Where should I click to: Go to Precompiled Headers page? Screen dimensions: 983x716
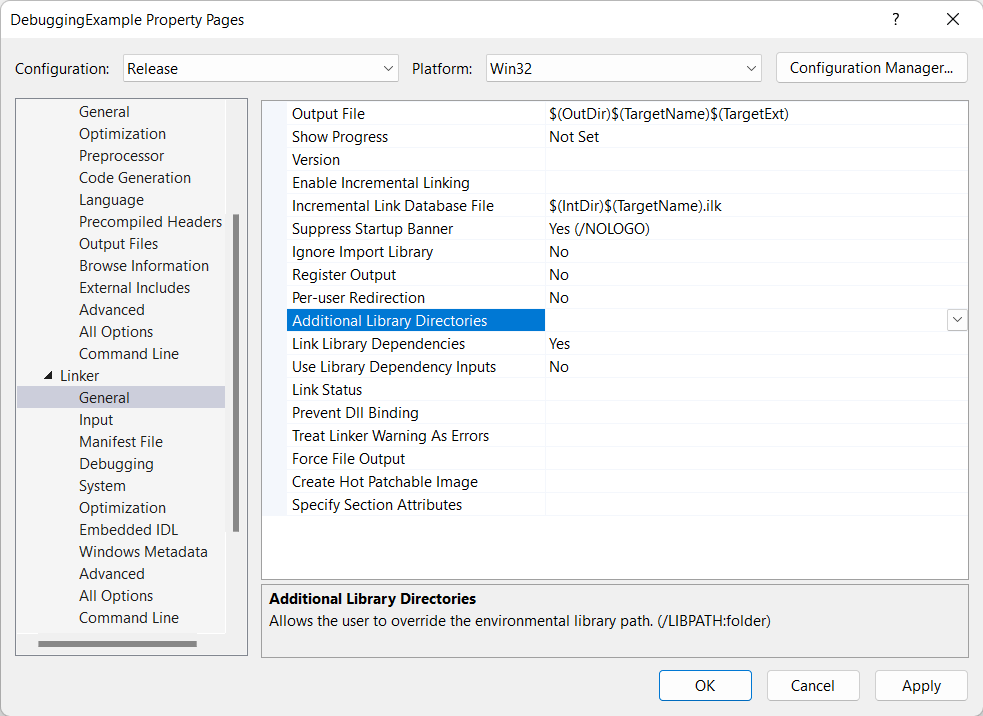coord(150,222)
